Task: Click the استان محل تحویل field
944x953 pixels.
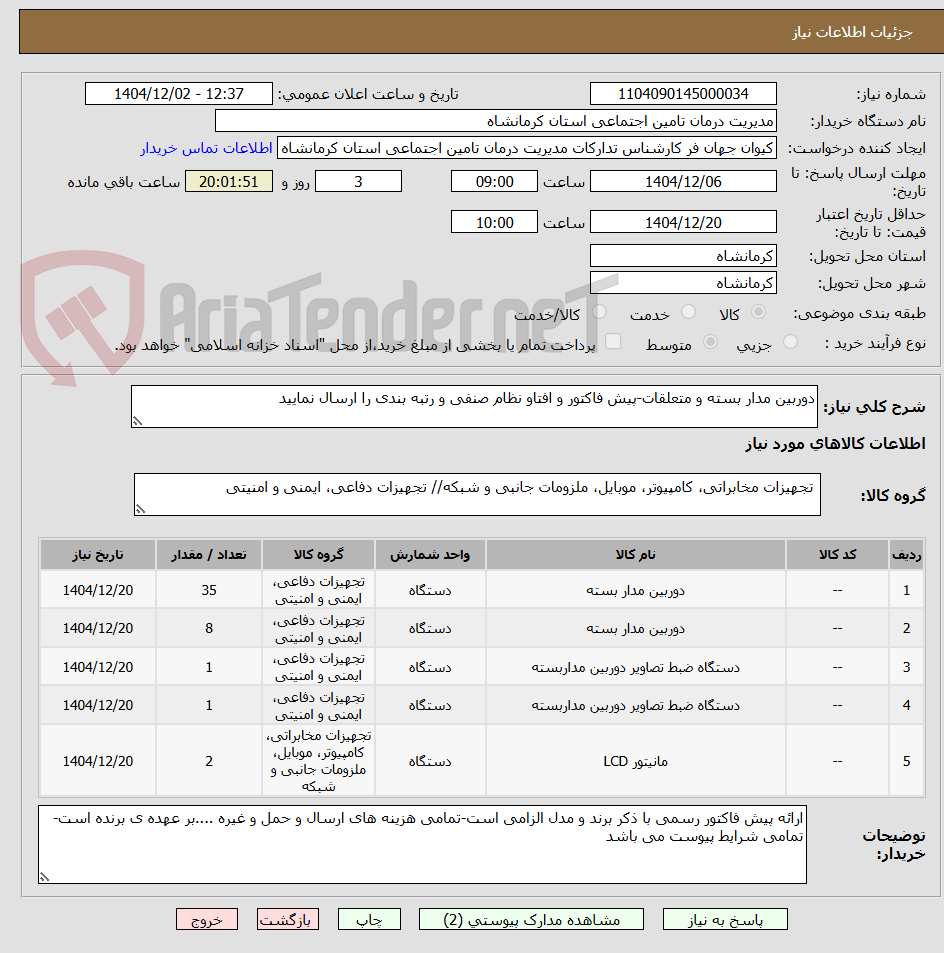Action: coord(683,256)
